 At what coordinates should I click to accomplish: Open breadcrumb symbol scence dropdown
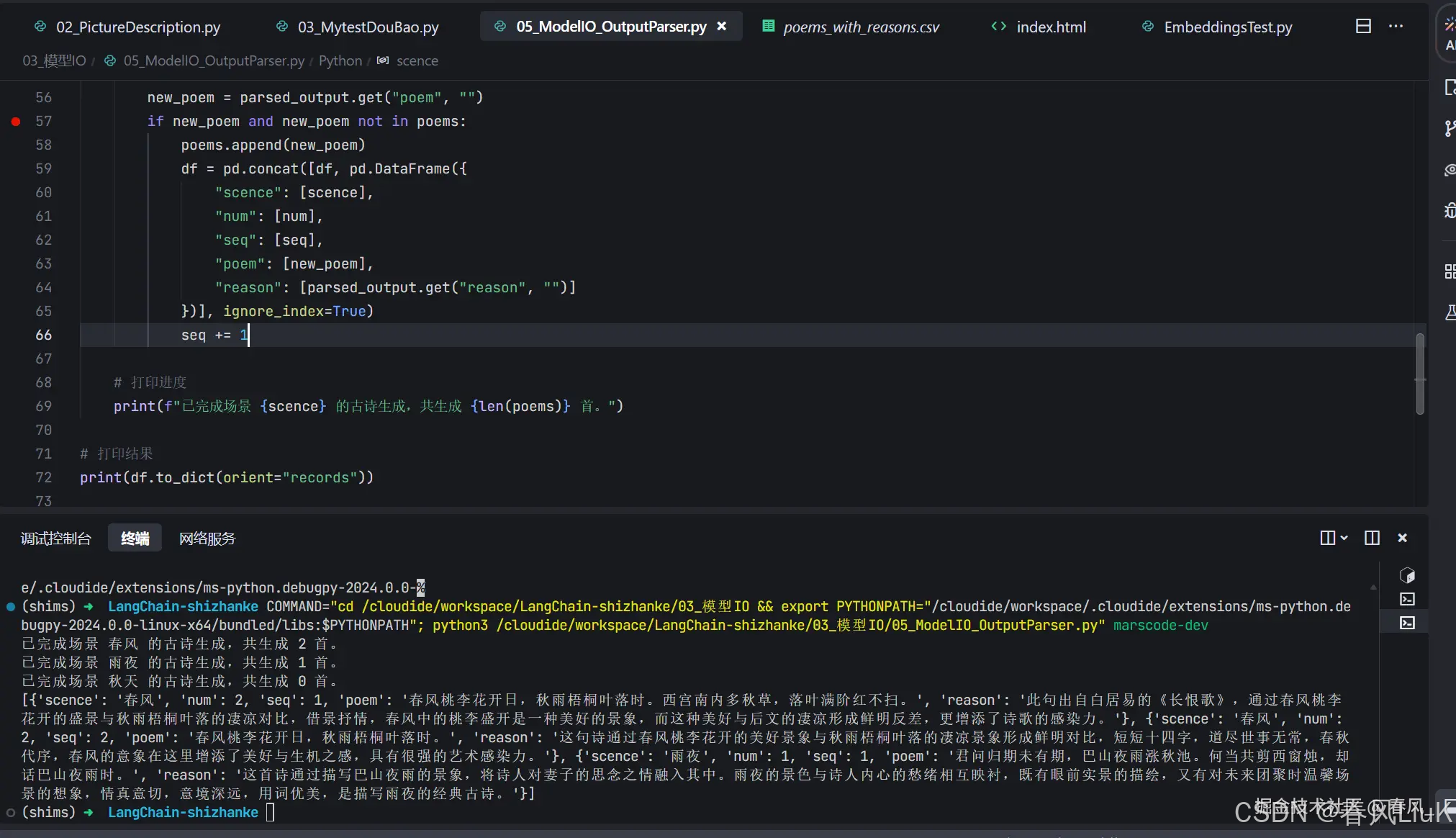click(x=417, y=60)
